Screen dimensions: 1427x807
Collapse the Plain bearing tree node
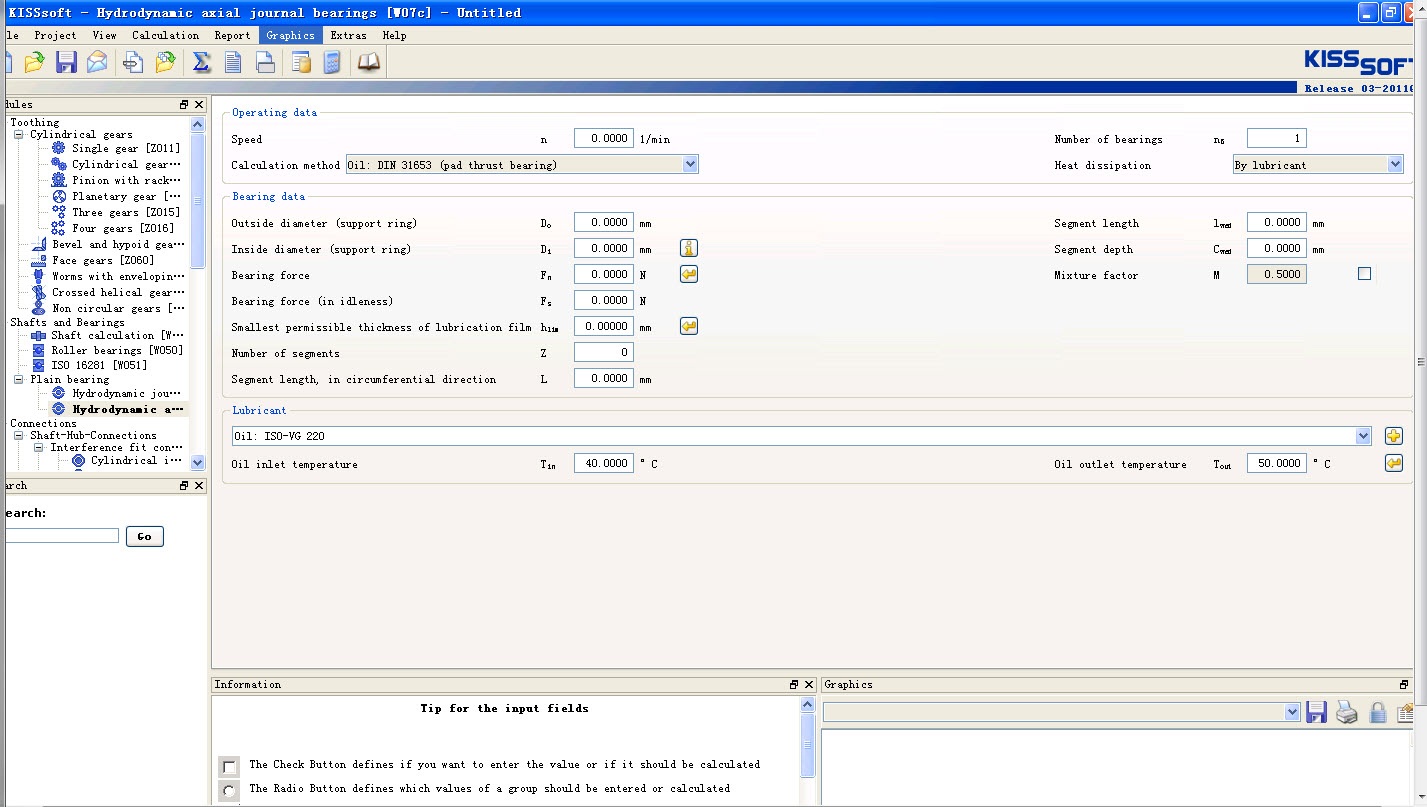(18, 380)
